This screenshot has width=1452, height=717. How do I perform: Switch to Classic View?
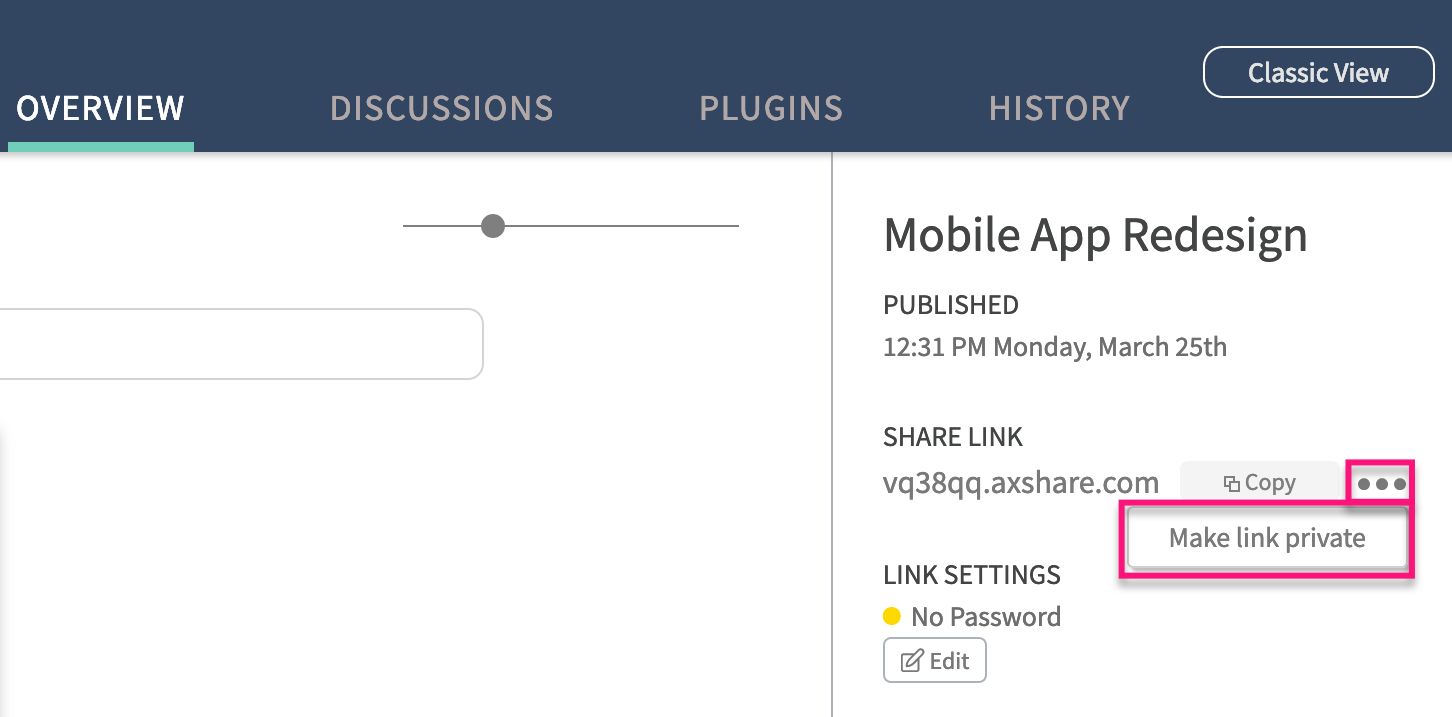(1318, 72)
